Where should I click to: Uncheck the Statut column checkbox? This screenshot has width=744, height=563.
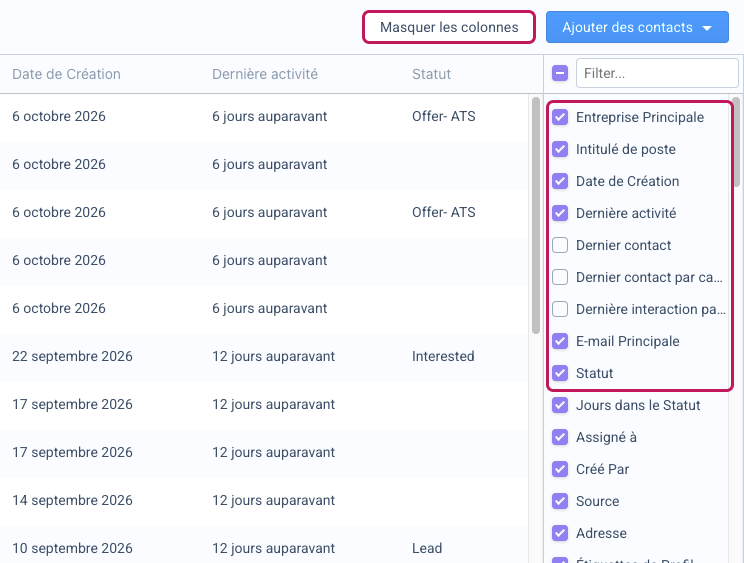560,373
